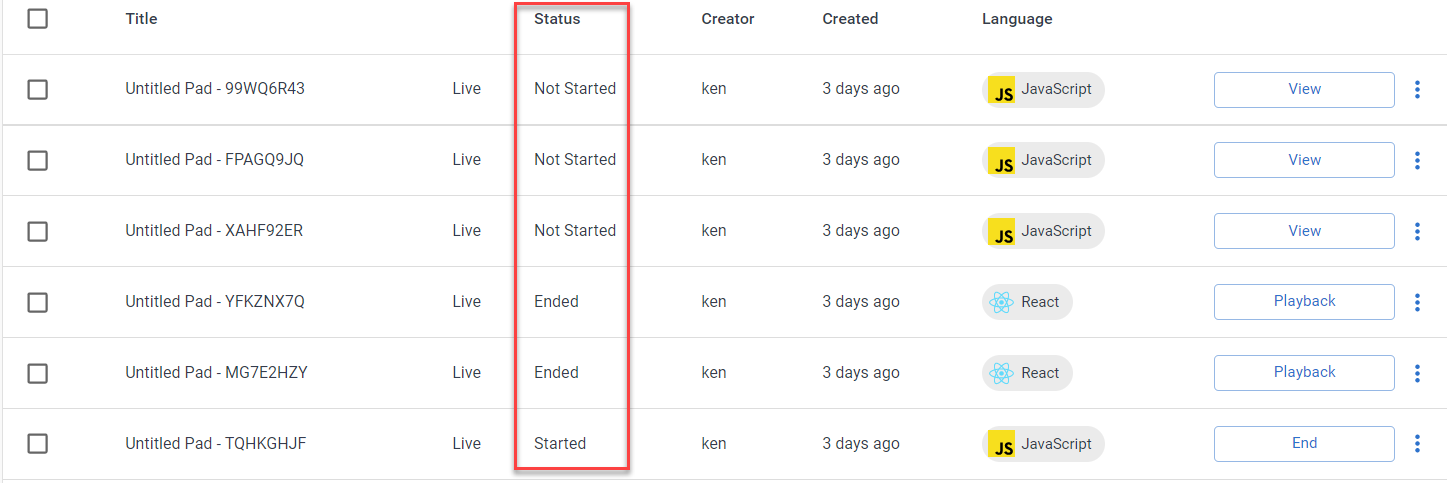The width and height of the screenshot is (1447, 483).
Task: Expand the options menu for pad XAHF92ER
Action: click(x=1417, y=231)
